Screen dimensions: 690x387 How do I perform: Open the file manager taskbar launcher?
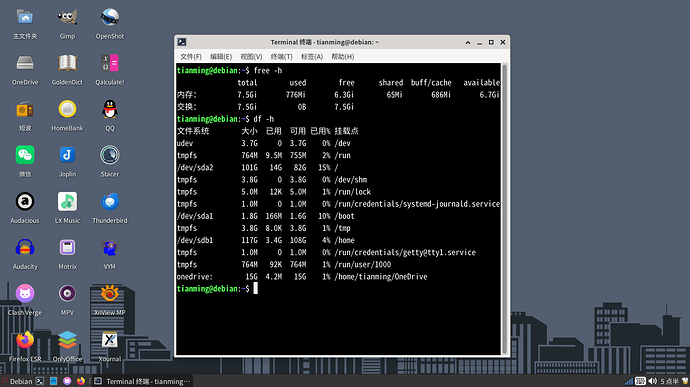coord(53,381)
